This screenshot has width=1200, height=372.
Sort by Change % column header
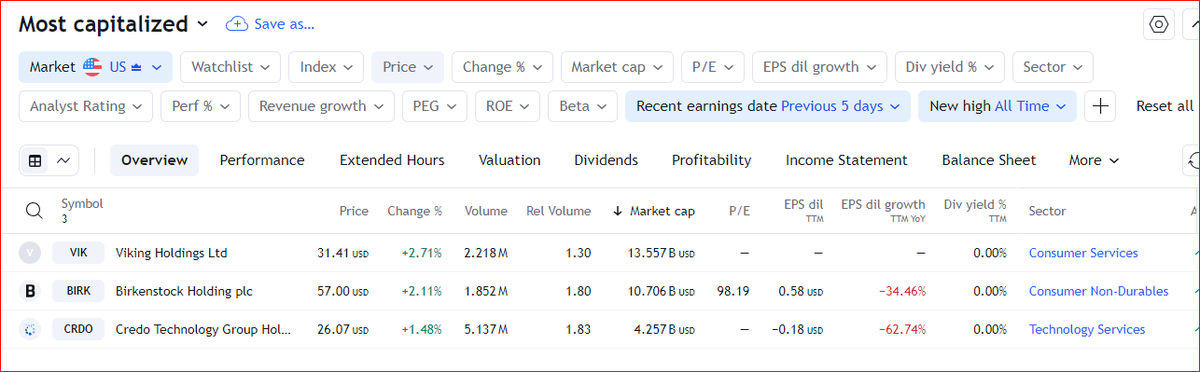point(415,211)
